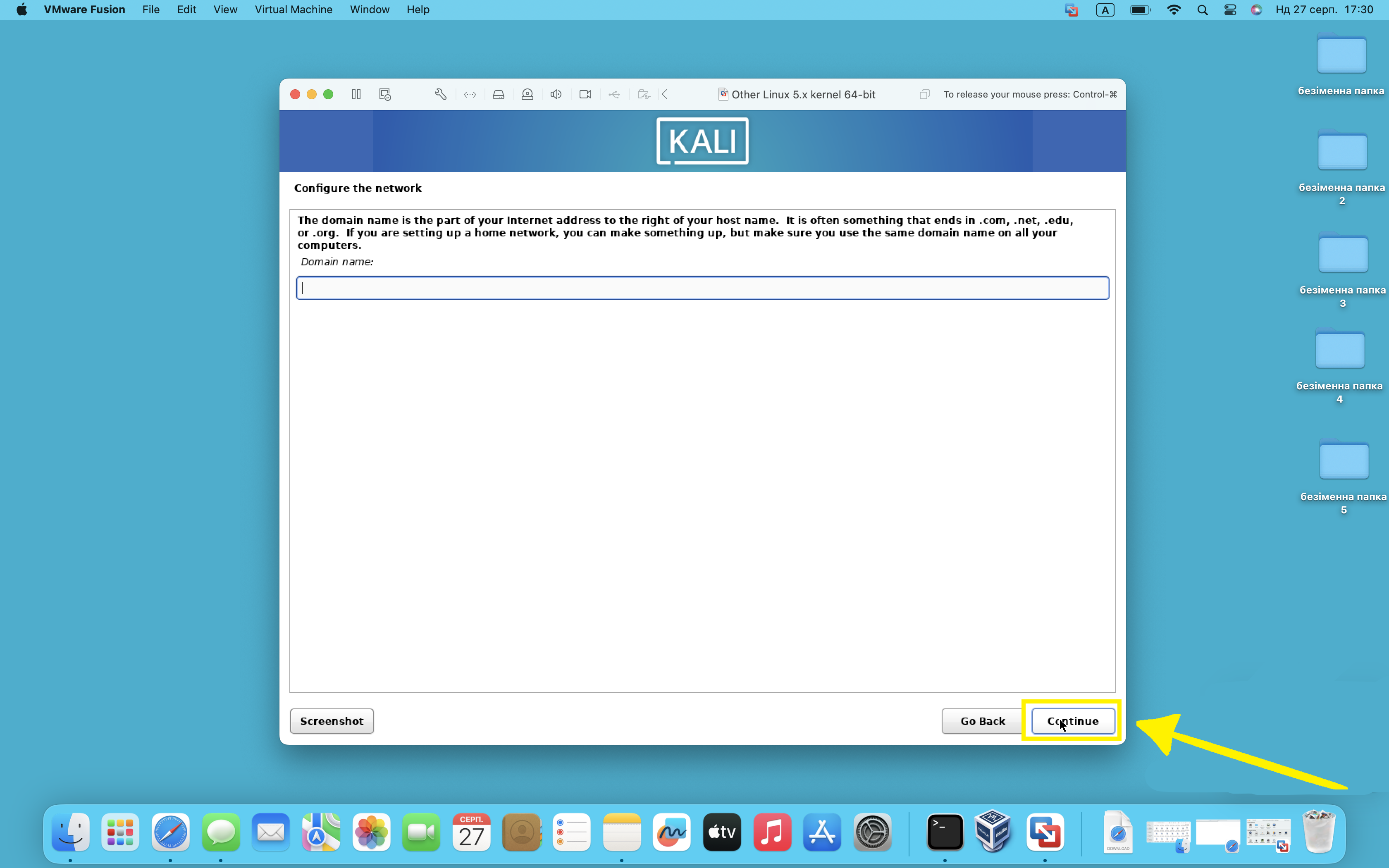Open Launchpad from the Dock
The width and height of the screenshot is (1389, 868).
pyautogui.click(x=121, y=832)
